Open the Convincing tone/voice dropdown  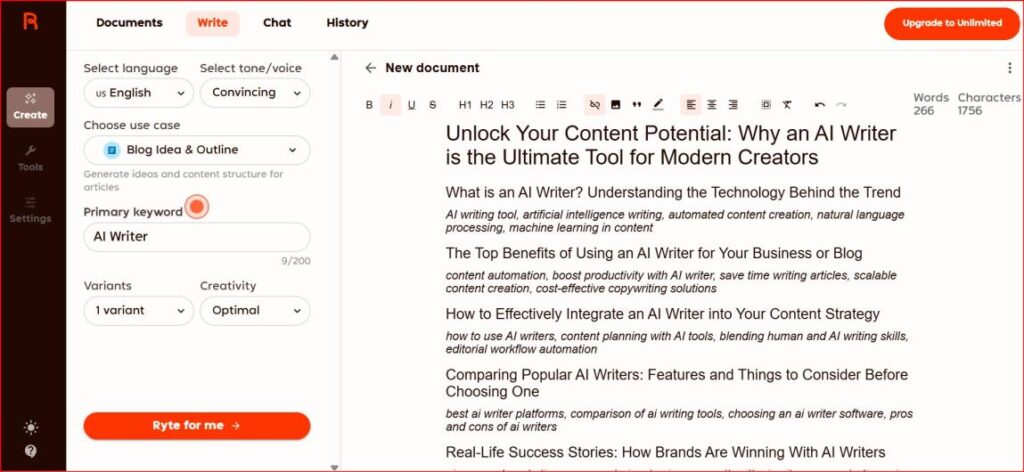pos(255,93)
